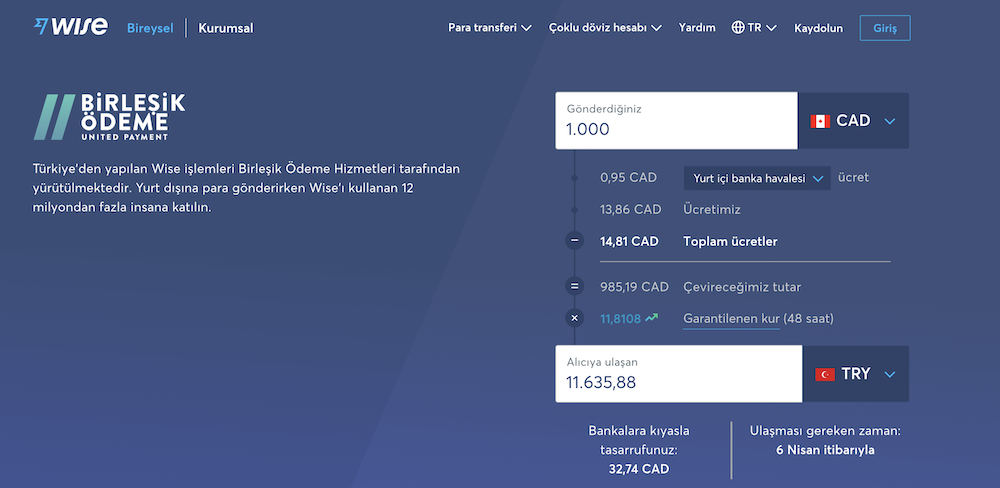The image size is (1000, 488).
Task: Switch to the Bireysel tab
Action: pyautogui.click(x=150, y=28)
